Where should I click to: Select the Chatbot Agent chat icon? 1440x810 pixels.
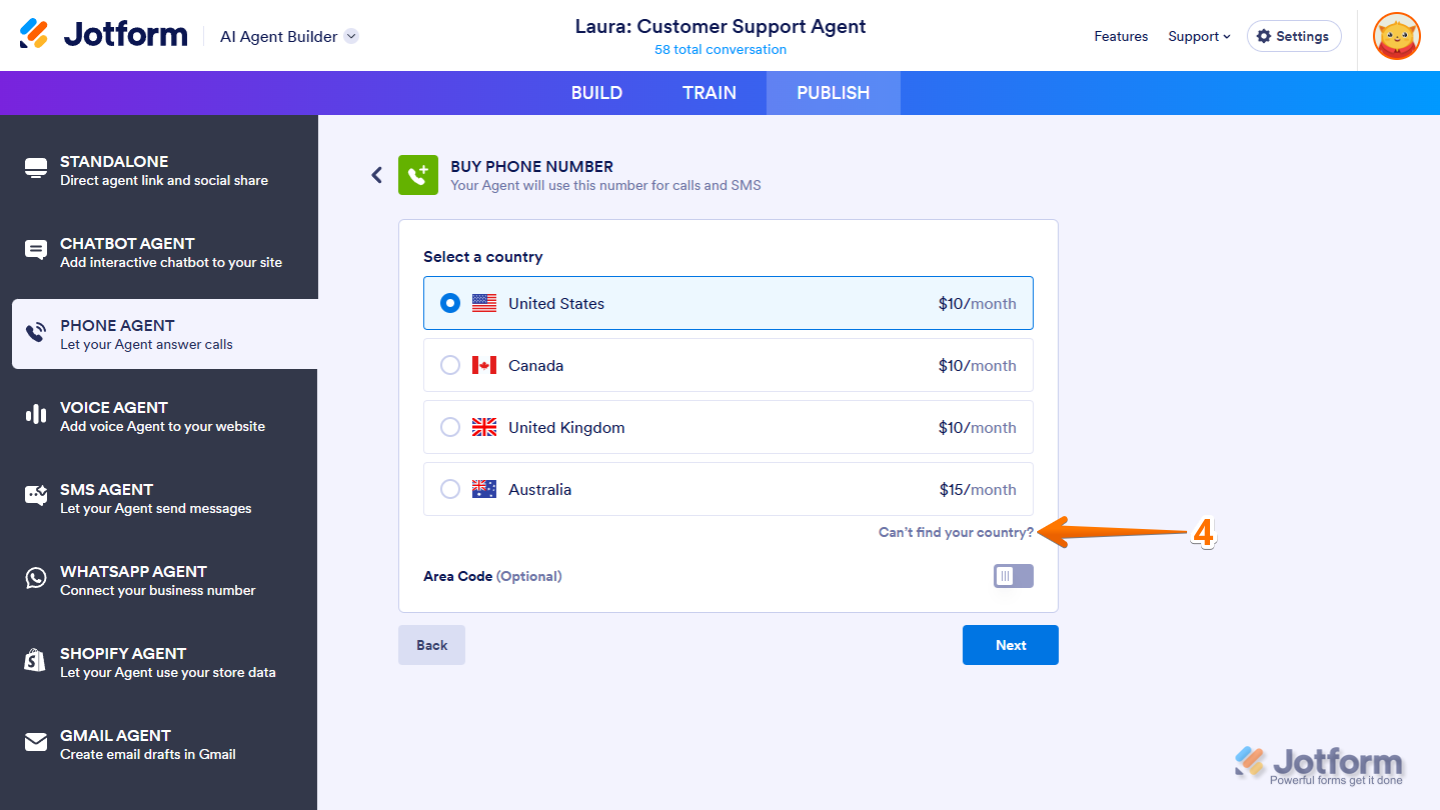(36, 250)
